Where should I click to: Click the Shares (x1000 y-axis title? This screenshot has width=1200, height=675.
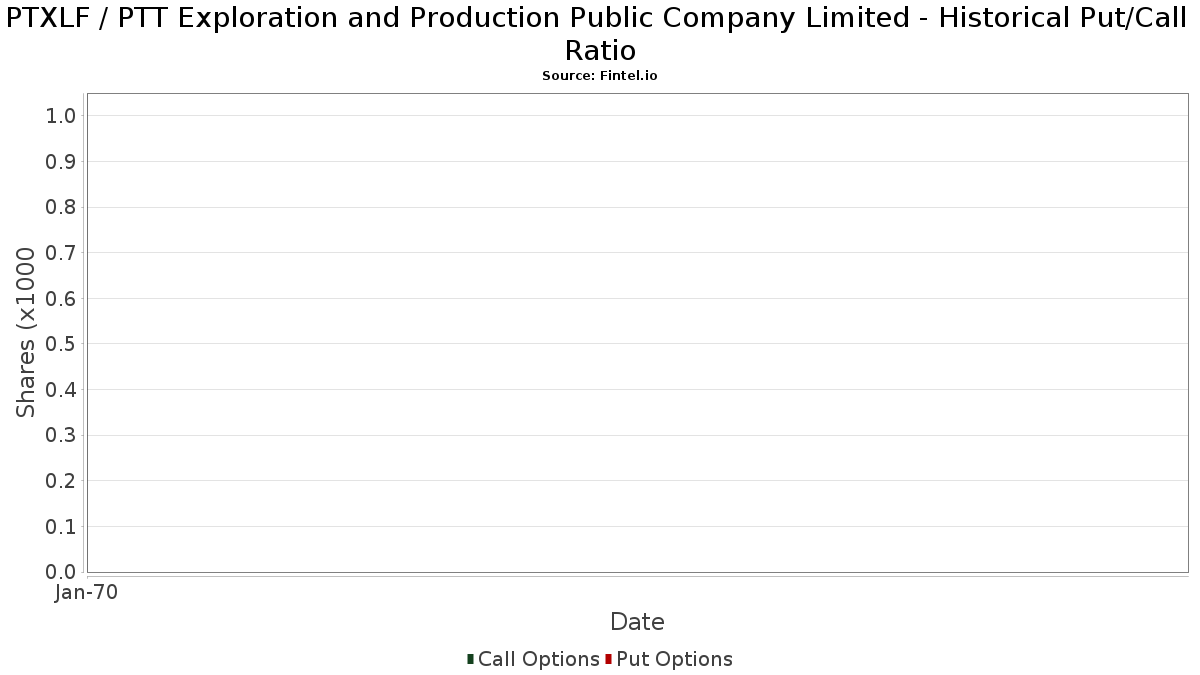[26, 333]
